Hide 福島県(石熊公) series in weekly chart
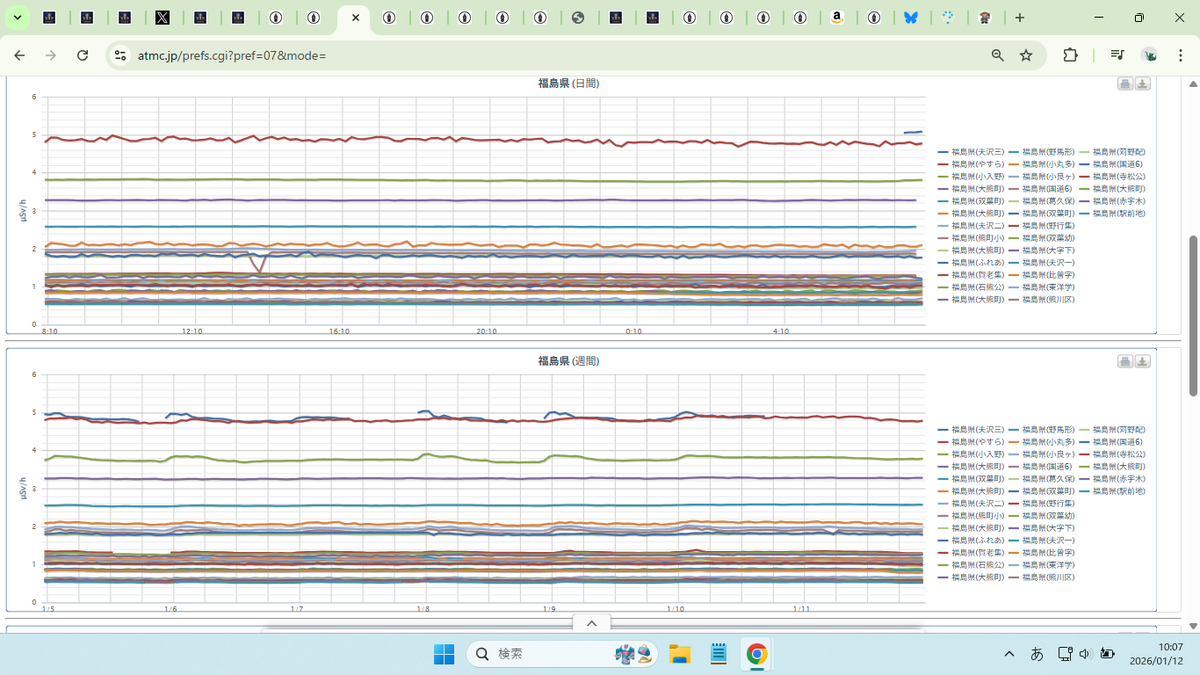Image resolution: width=1200 pixels, height=675 pixels. tap(971, 565)
